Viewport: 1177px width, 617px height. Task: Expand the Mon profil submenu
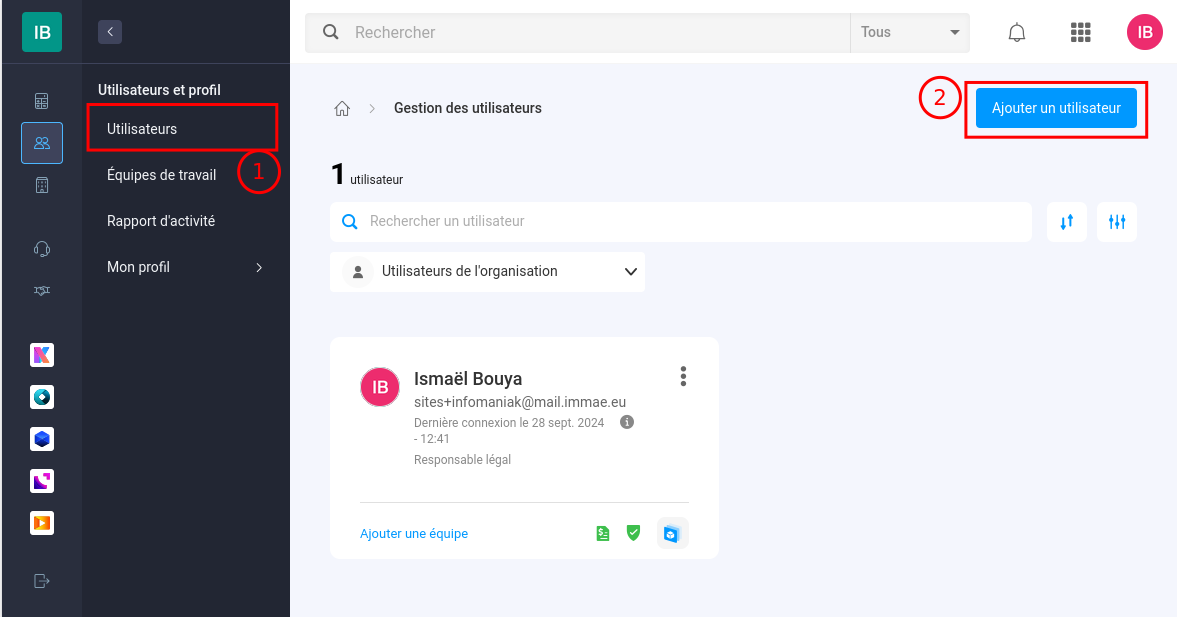click(185, 267)
